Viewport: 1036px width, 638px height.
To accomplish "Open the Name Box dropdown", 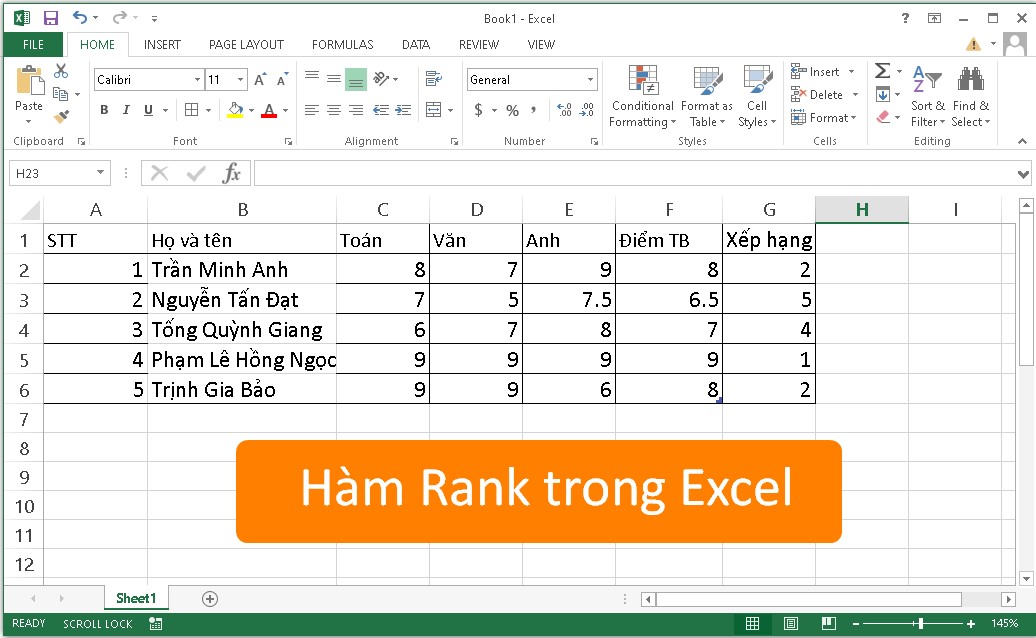I will [100, 173].
